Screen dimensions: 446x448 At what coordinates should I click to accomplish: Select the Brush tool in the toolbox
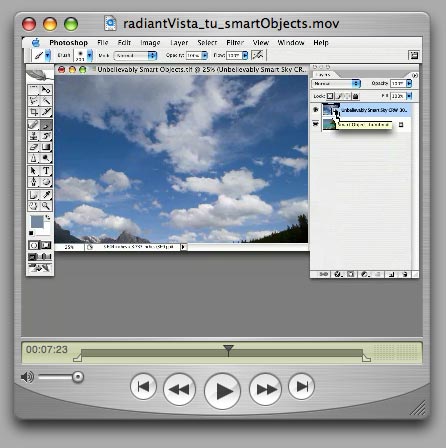pyautogui.click(x=46, y=125)
